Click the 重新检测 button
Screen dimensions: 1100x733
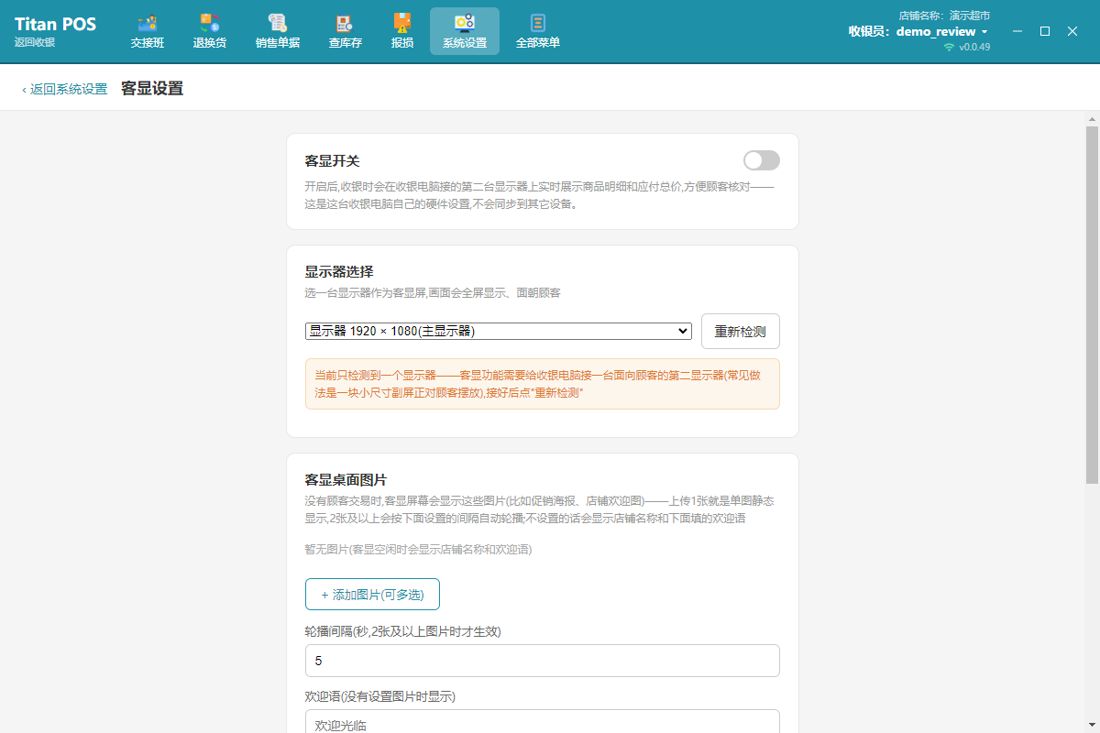[740, 331]
